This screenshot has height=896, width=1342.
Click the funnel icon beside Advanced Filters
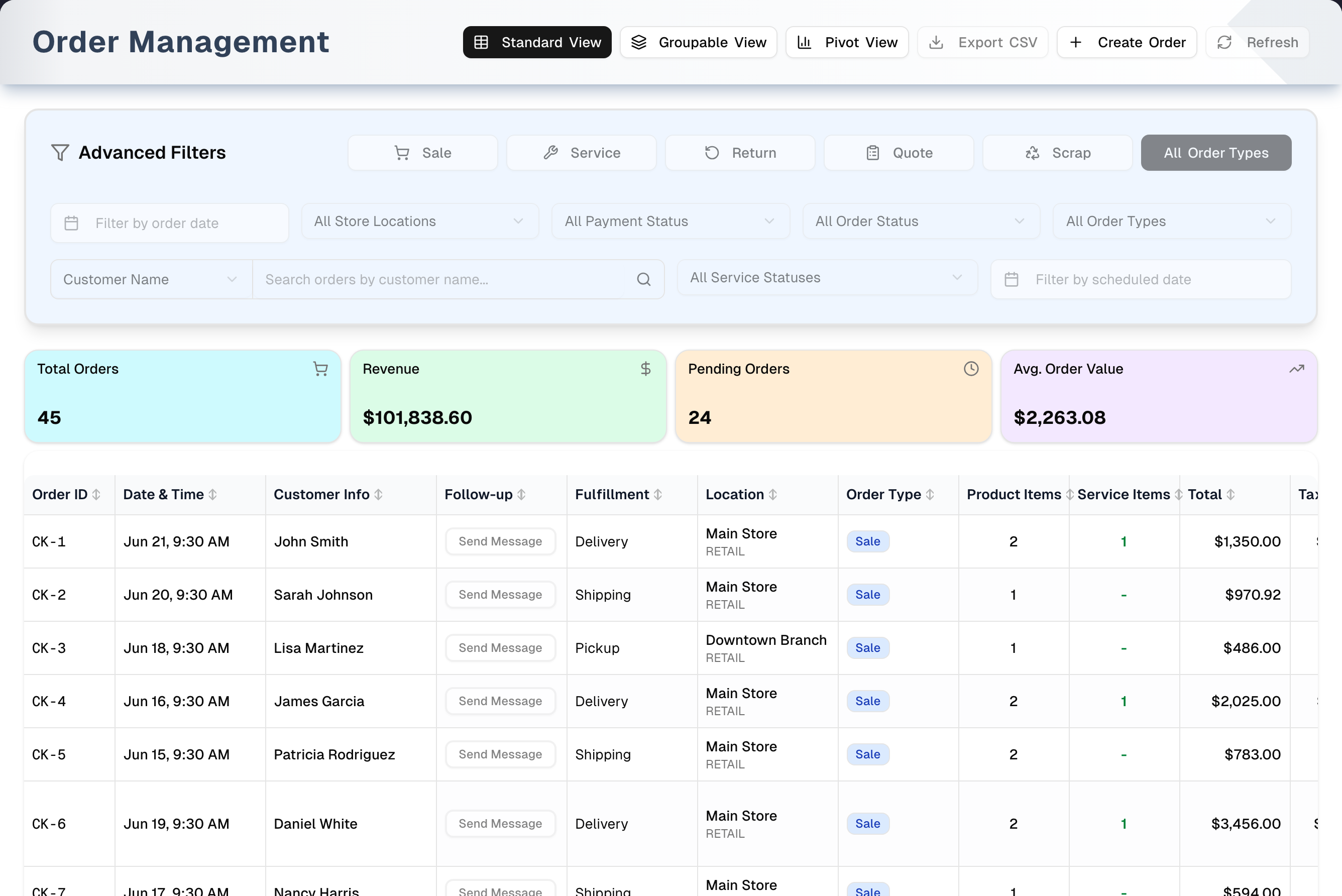click(60, 153)
